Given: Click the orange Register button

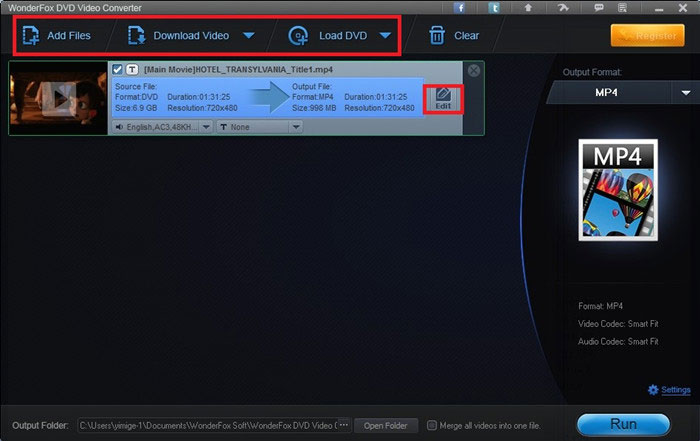Looking at the screenshot, I should coord(647,35).
